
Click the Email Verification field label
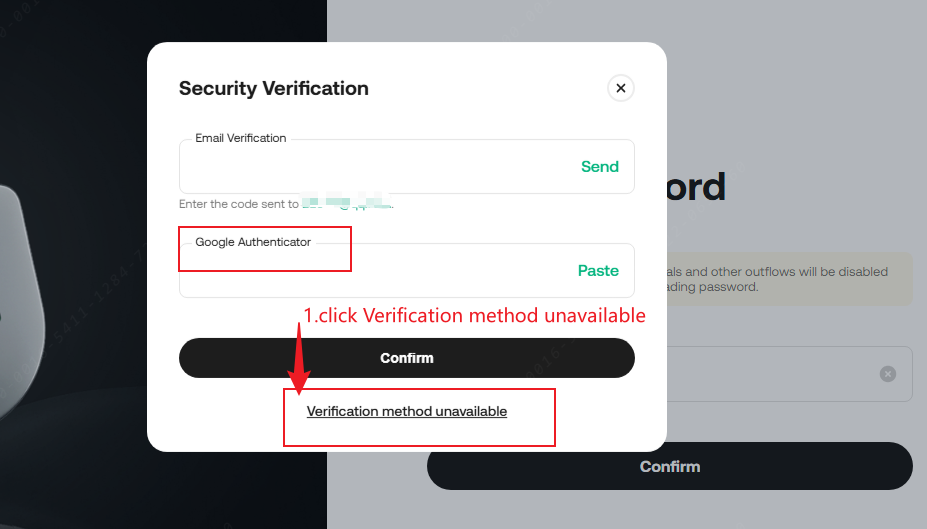tap(240, 138)
